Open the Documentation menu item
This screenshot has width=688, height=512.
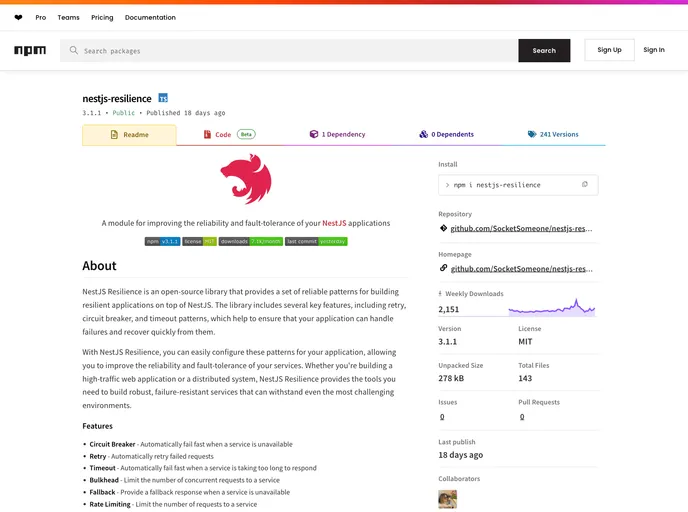pyautogui.click(x=150, y=18)
